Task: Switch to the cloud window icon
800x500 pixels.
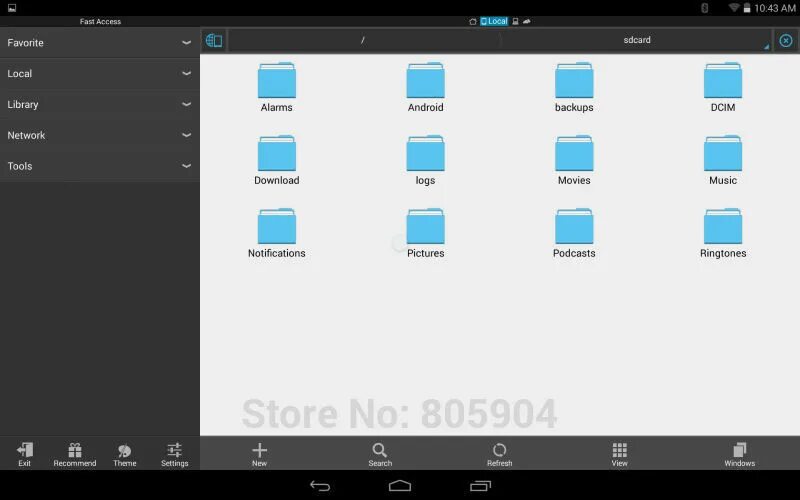Action: tap(527, 21)
